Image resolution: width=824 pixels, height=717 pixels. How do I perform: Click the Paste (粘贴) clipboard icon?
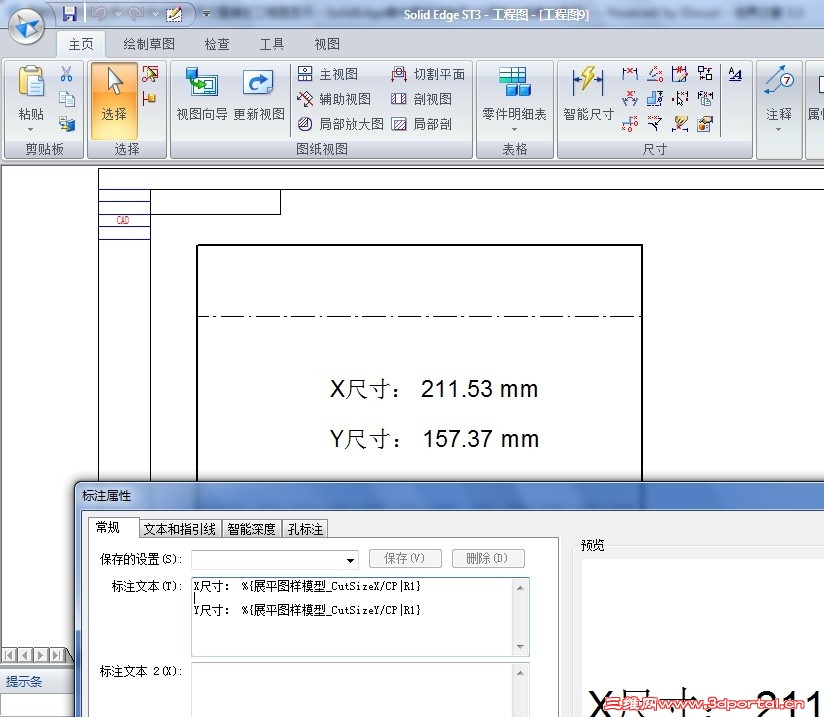[30, 83]
